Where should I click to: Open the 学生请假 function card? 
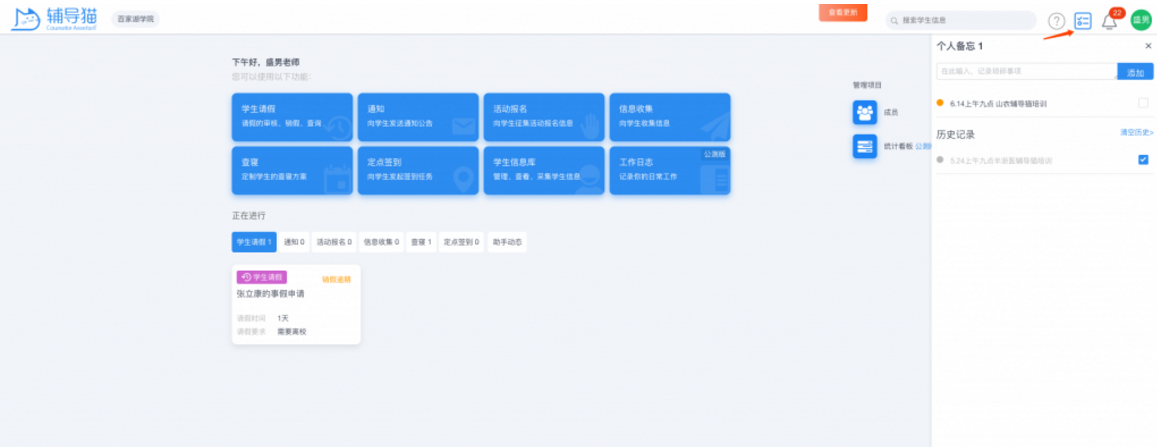pos(292,117)
